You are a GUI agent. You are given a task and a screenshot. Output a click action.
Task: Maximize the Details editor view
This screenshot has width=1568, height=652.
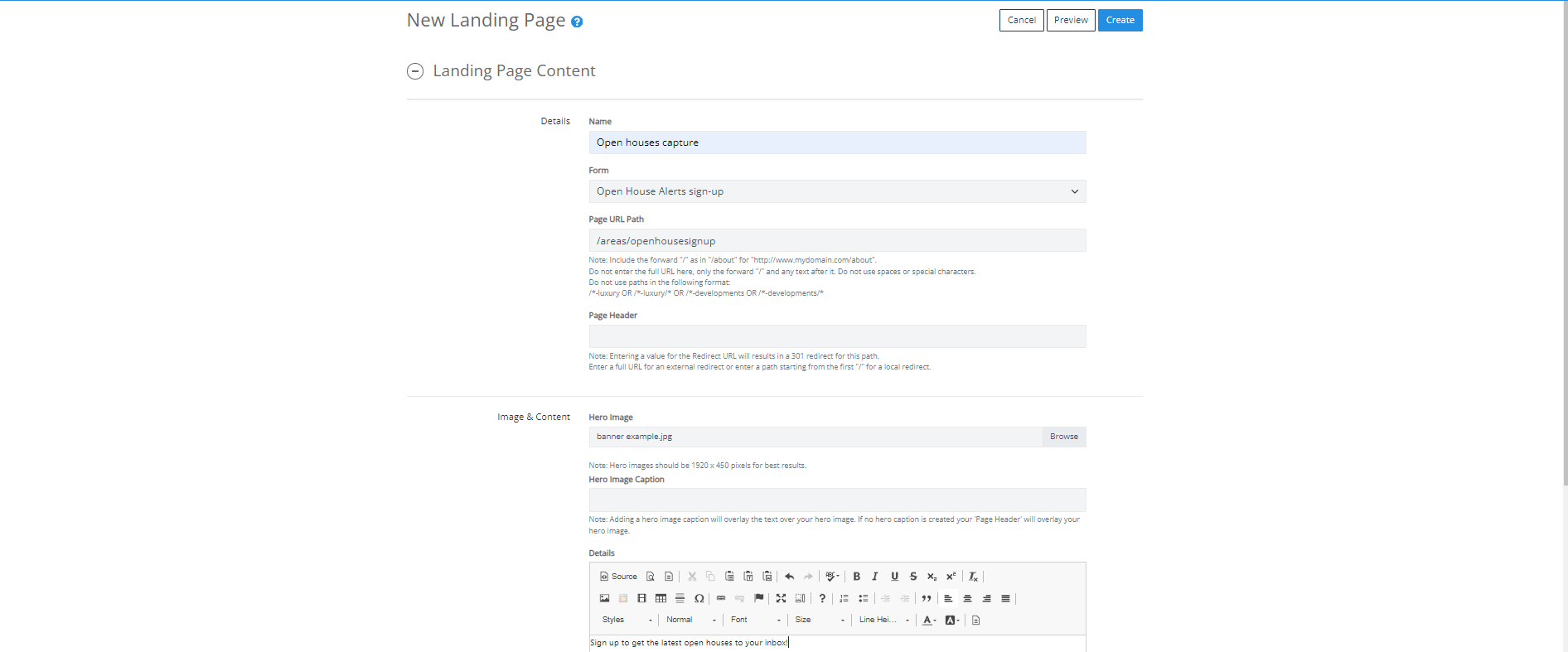click(x=781, y=598)
